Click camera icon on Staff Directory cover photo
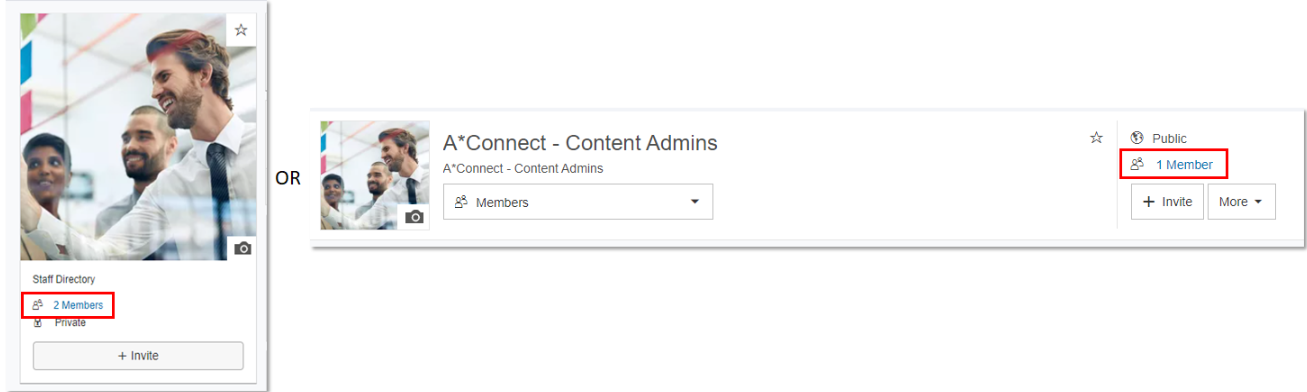The image size is (1307, 392). pos(242,248)
